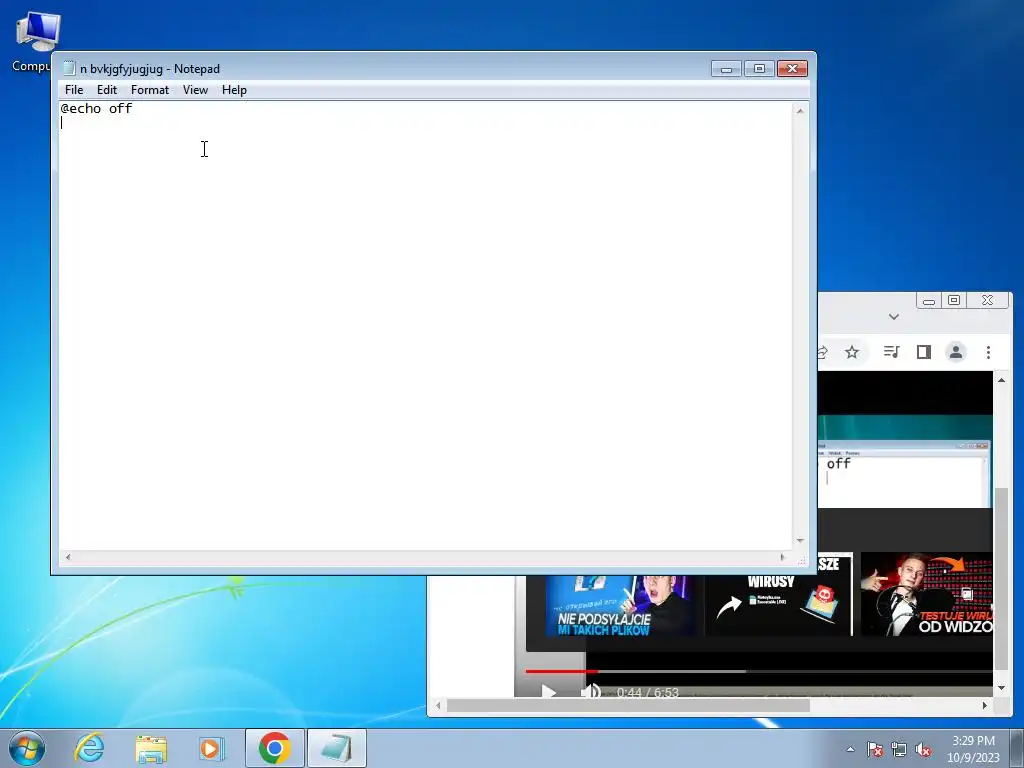The height and width of the screenshot is (768, 1024).
Task: Click the Show desktop button
Action: 1017,748
